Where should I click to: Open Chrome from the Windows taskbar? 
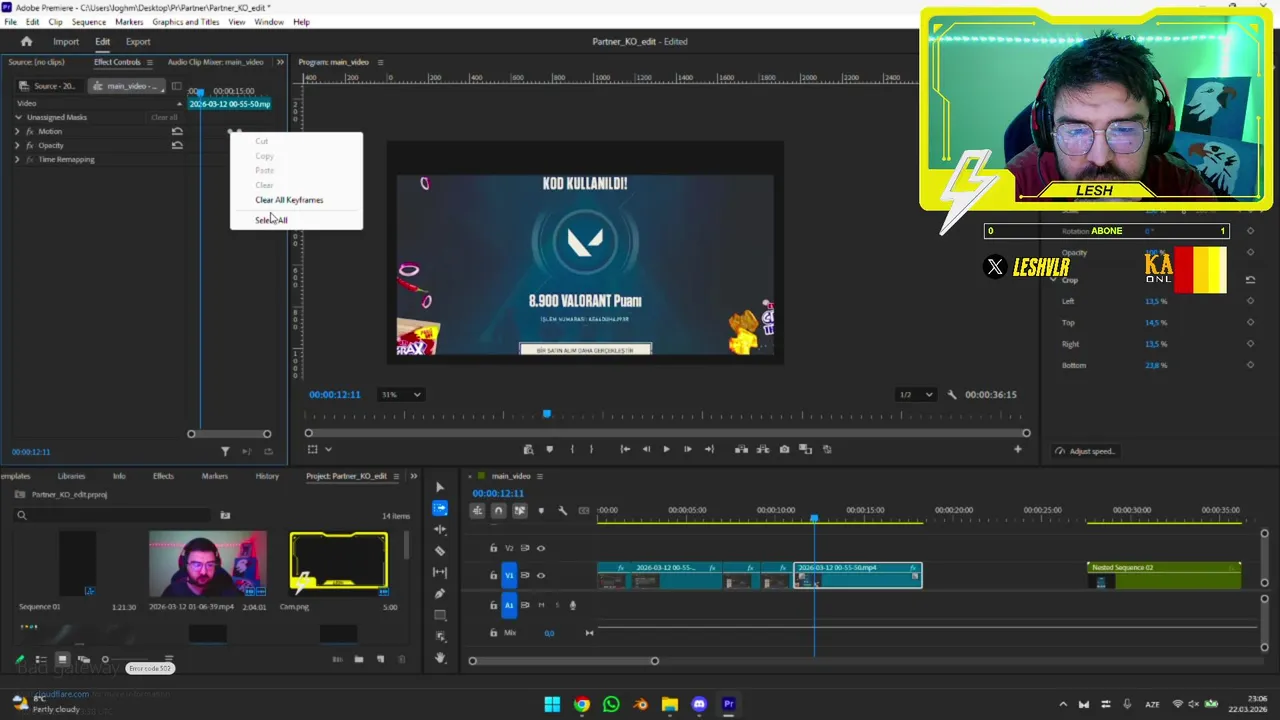point(582,704)
